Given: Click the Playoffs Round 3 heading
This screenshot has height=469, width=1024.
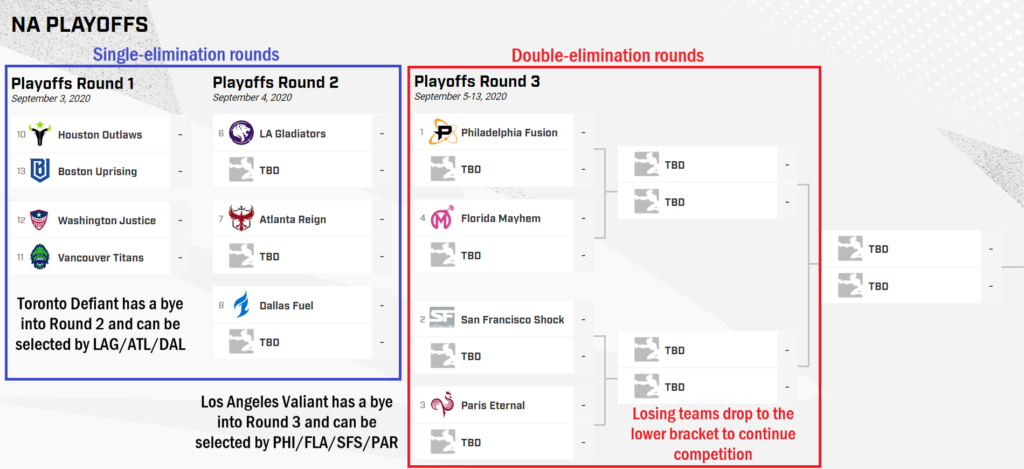Looking at the screenshot, I should pos(477,82).
